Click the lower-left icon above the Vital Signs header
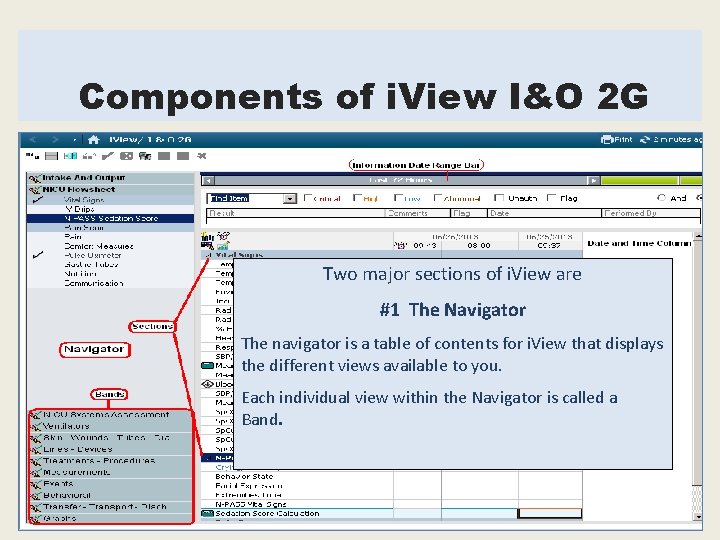Image resolution: width=720 pixels, height=540 pixels. [207, 246]
